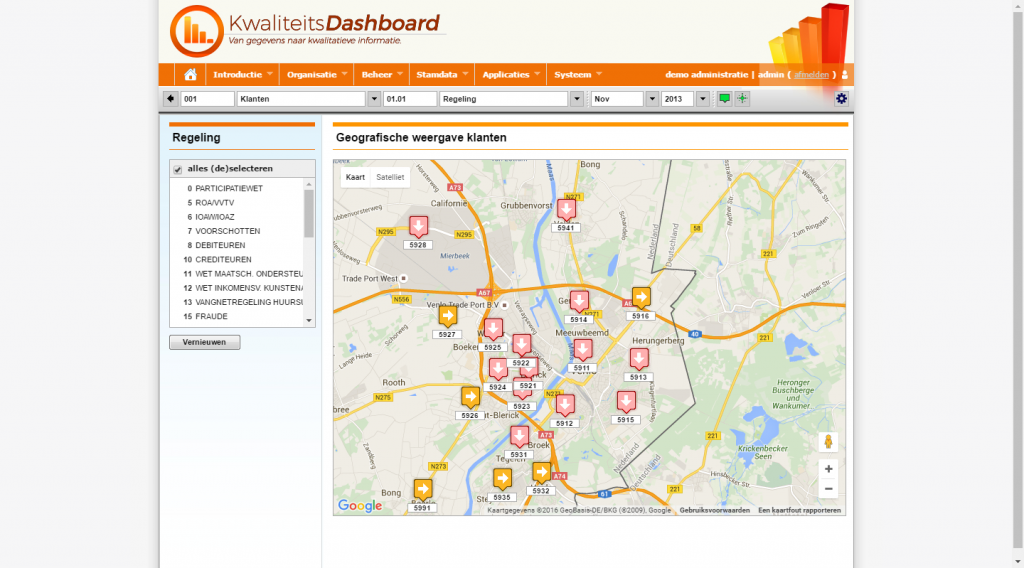Click the yellow marker labeled 5991
The image size is (1024, 568).
point(423,489)
